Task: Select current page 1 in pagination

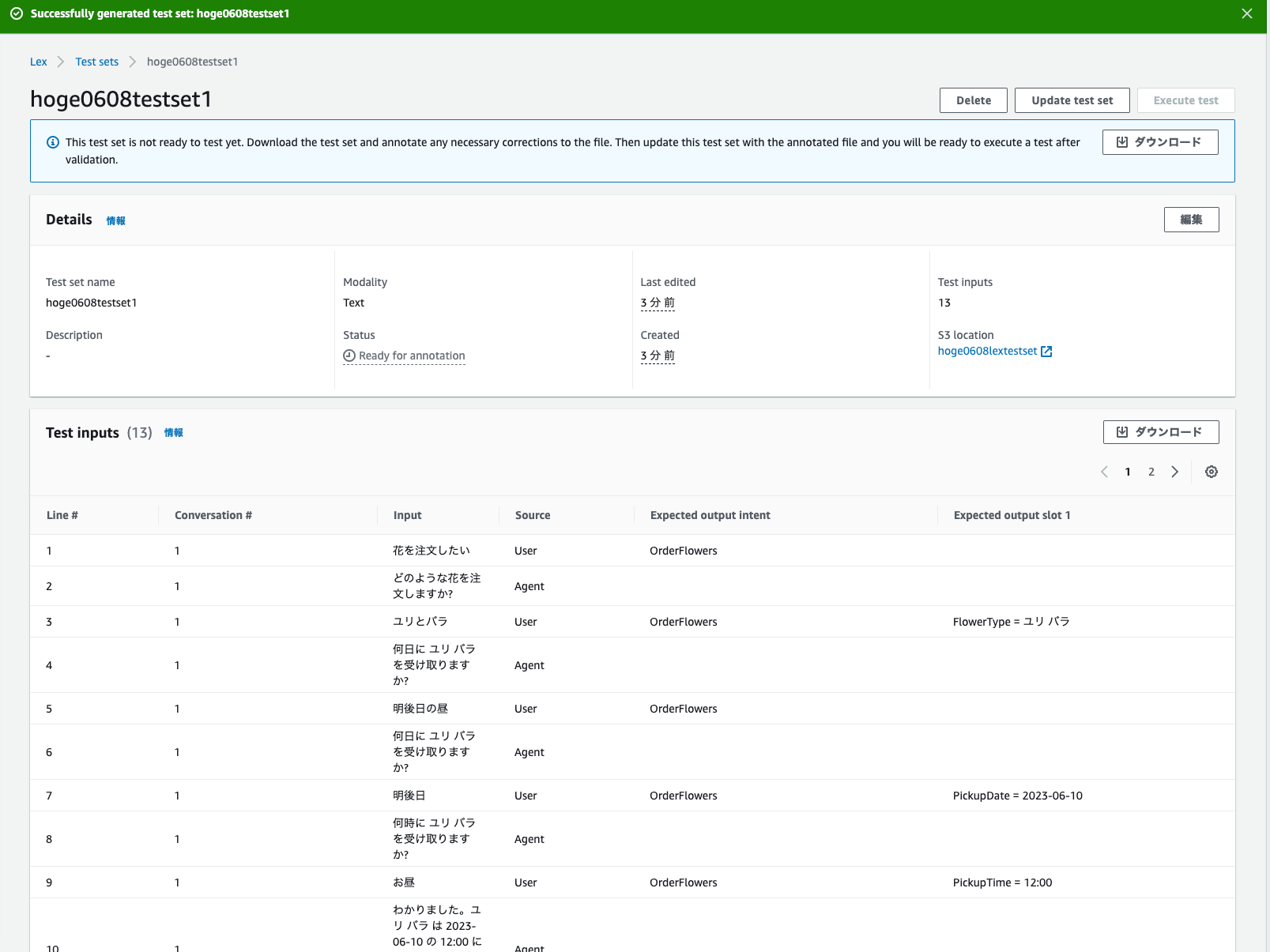Action: (x=1128, y=472)
